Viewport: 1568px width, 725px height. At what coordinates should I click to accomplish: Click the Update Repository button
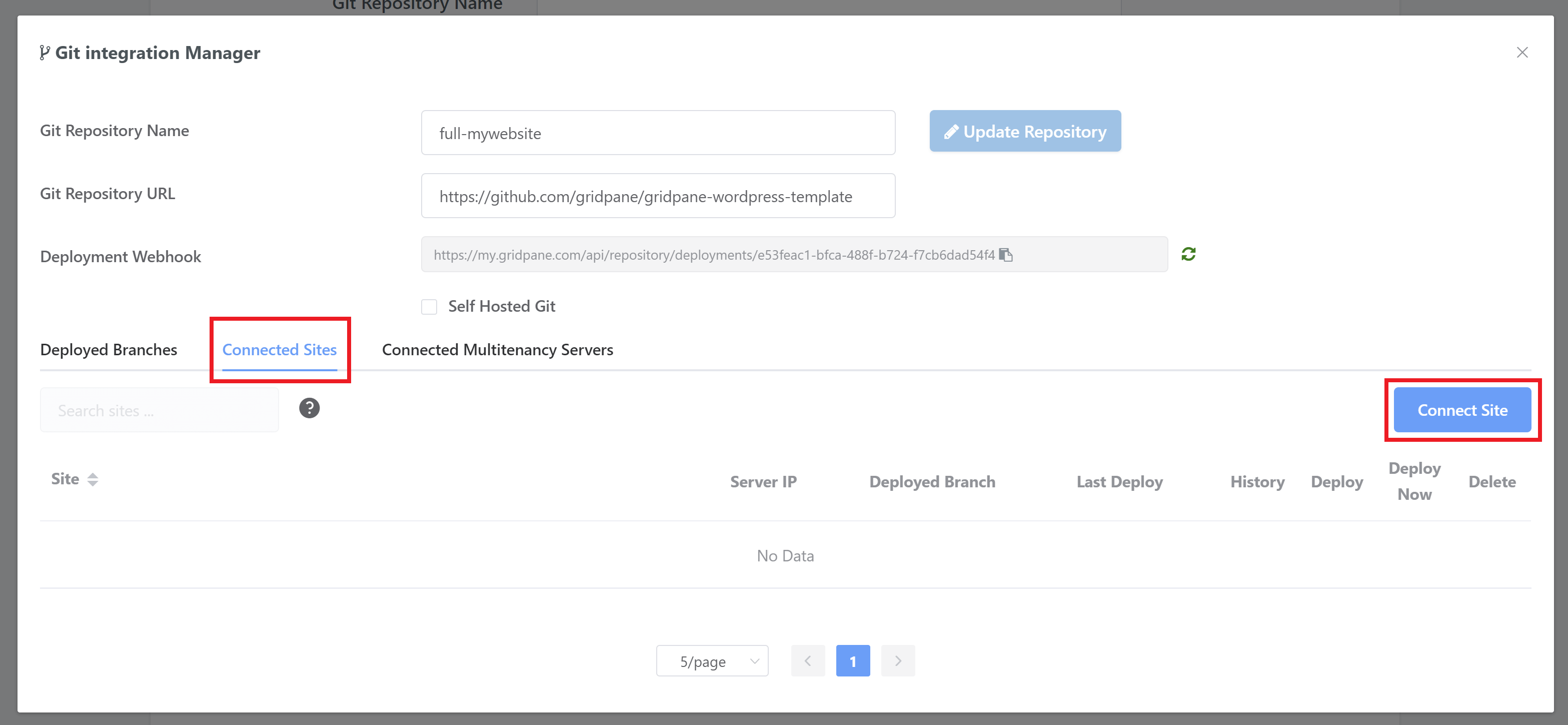1024,132
